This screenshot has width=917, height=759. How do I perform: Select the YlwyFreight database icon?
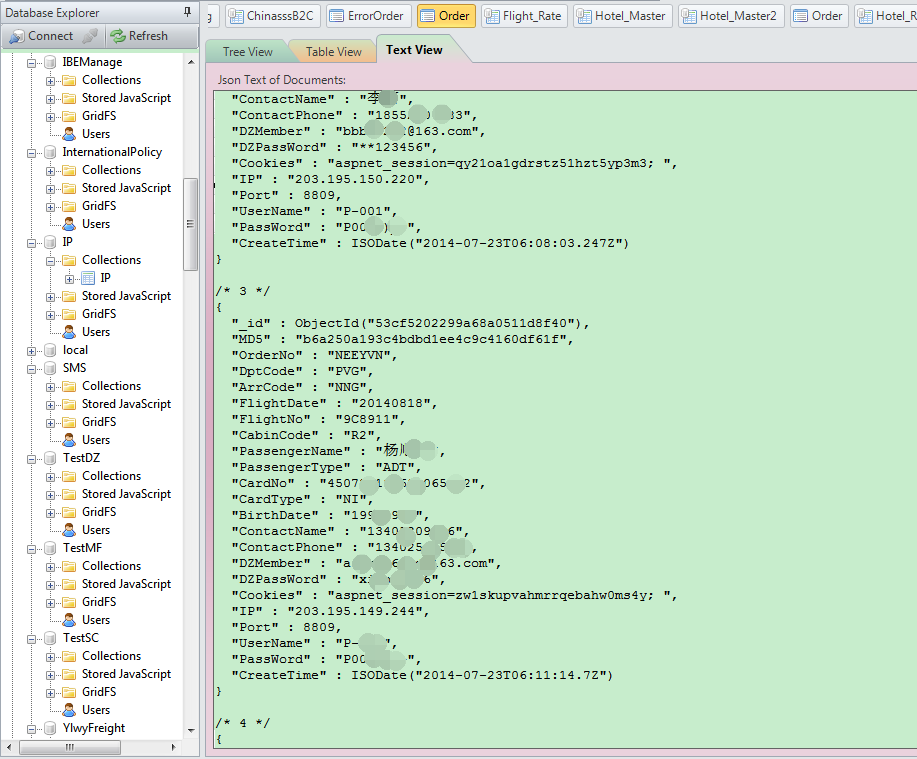(x=50, y=729)
